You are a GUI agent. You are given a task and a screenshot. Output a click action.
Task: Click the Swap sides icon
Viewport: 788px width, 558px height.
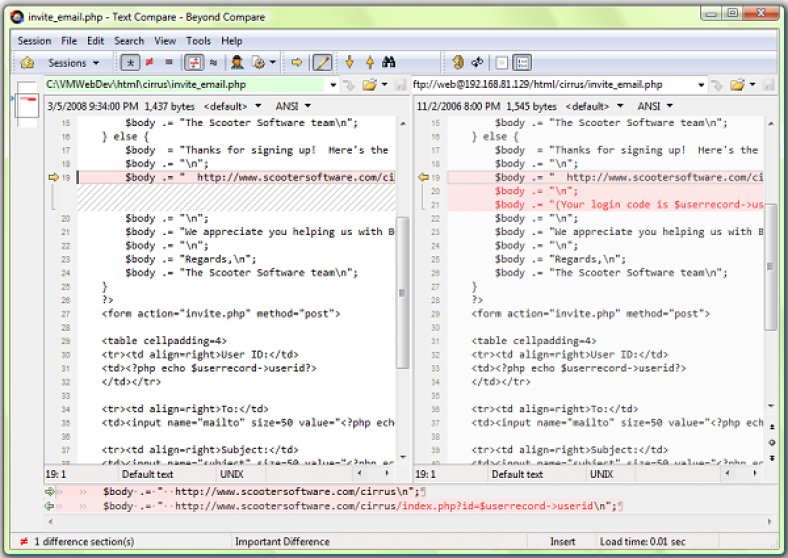coord(478,63)
